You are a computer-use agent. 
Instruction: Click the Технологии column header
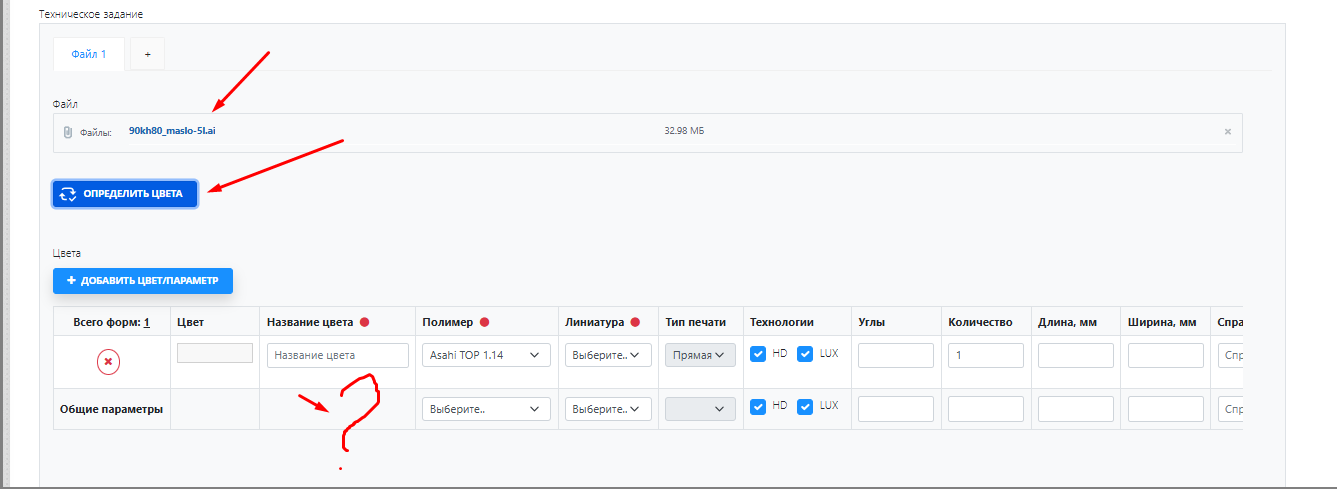click(x=782, y=322)
